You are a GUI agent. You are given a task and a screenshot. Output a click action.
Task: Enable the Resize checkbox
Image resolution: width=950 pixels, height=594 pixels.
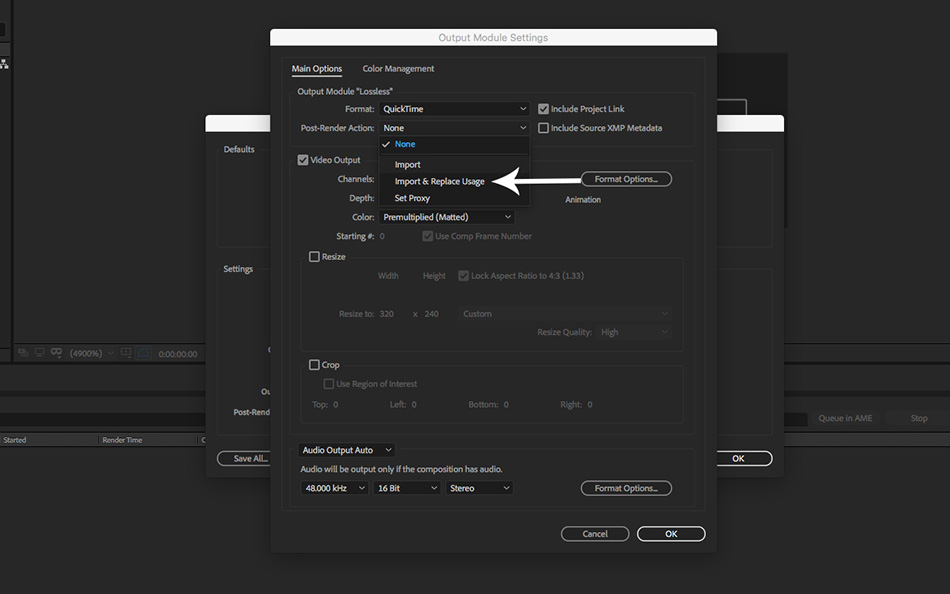pyautogui.click(x=315, y=257)
